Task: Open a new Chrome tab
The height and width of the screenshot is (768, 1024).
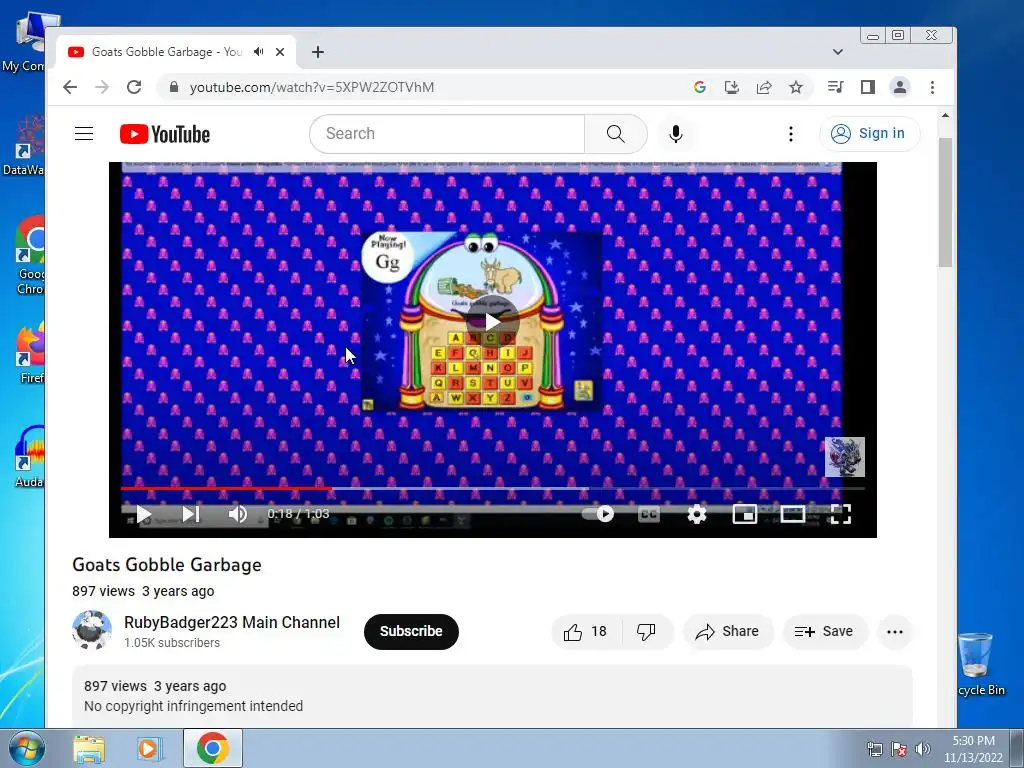Action: click(317, 52)
